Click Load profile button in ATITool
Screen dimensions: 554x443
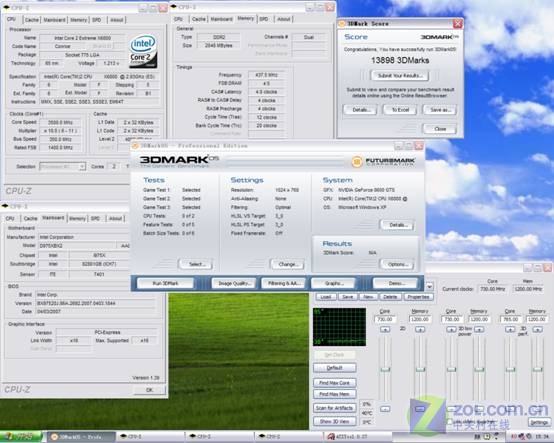point(325,297)
